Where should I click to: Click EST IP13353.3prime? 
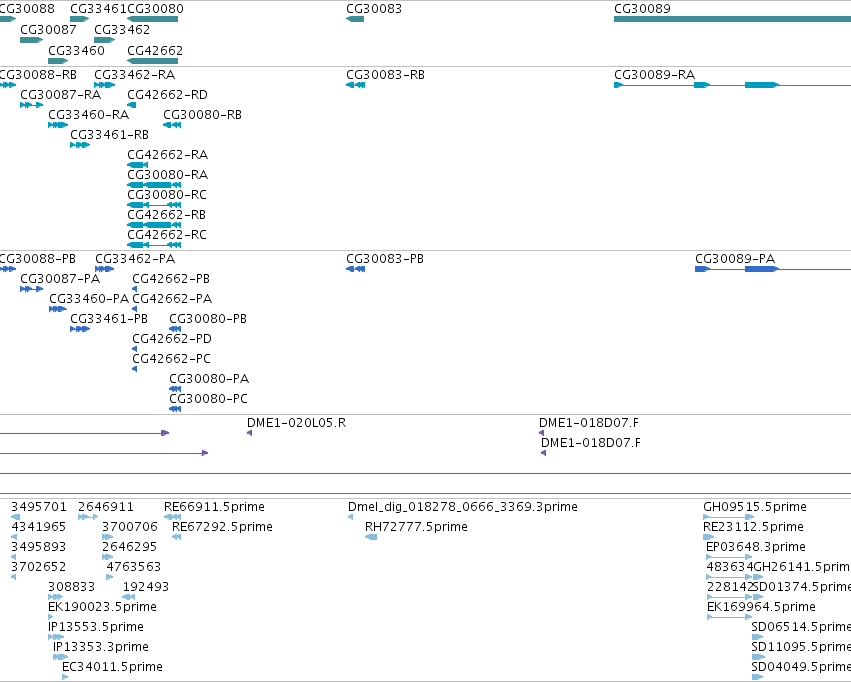(60, 658)
